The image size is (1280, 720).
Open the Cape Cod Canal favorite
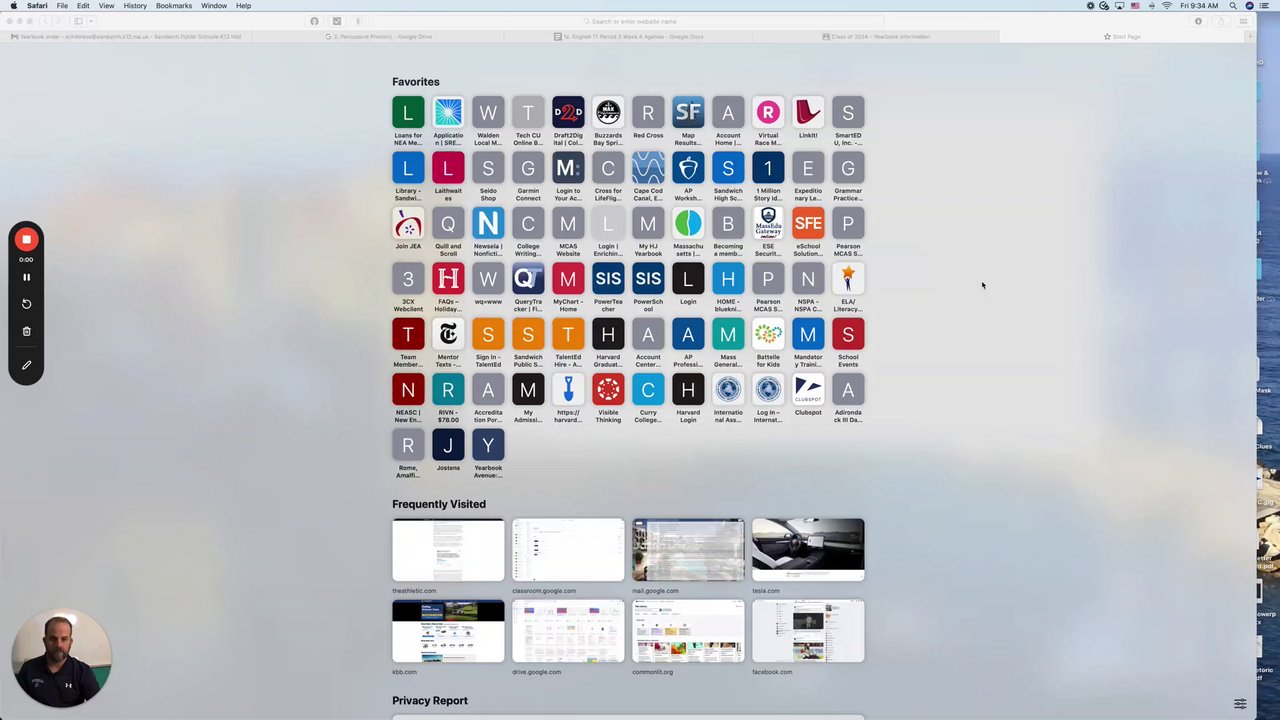pyautogui.click(x=648, y=168)
